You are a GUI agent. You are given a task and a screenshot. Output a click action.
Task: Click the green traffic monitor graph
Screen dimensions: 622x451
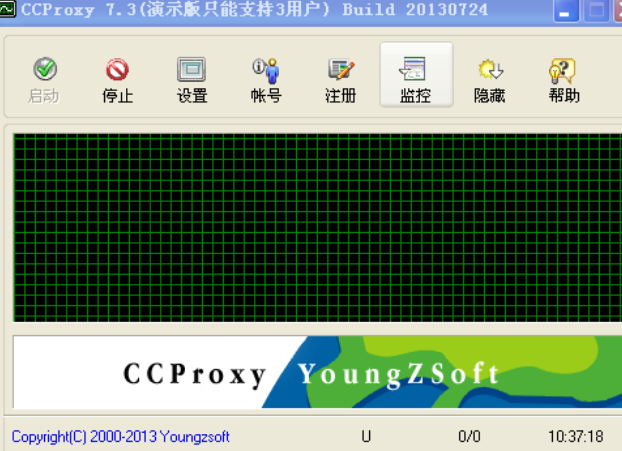(317, 228)
